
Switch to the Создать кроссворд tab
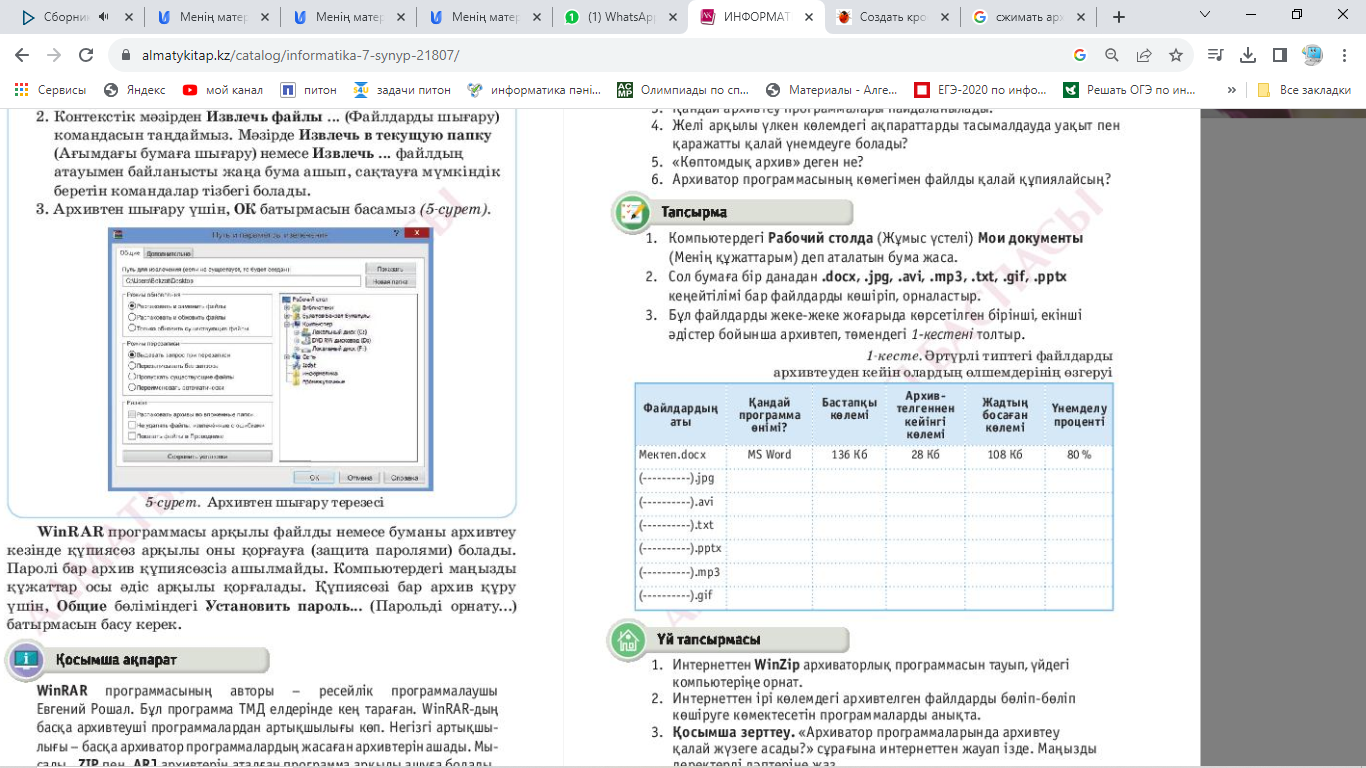885,17
